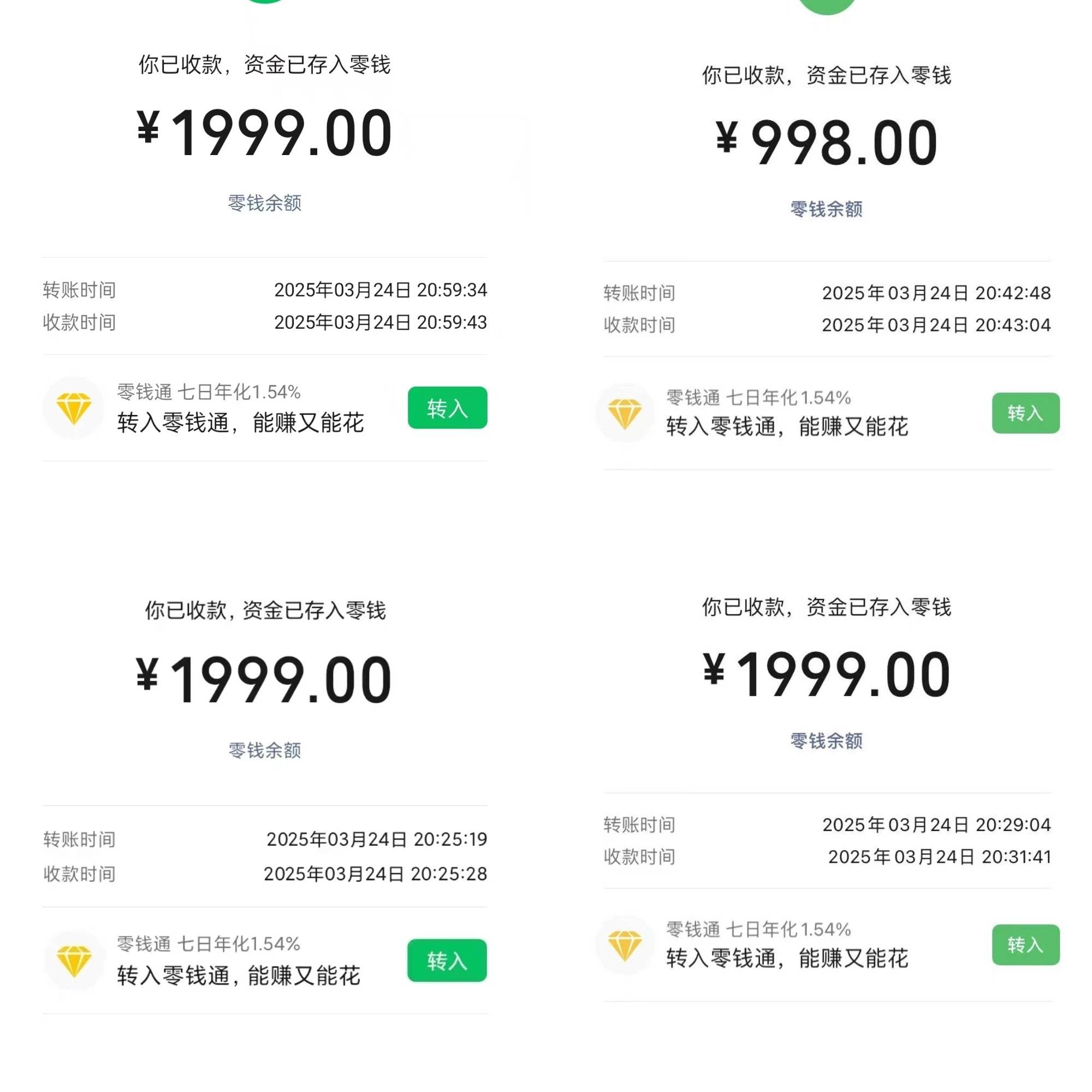Click diamond icon in the 20:29:04 transfer receipt
Image resolution: width=1092 pixels, height=1092 pixels.
click(625, 945)
